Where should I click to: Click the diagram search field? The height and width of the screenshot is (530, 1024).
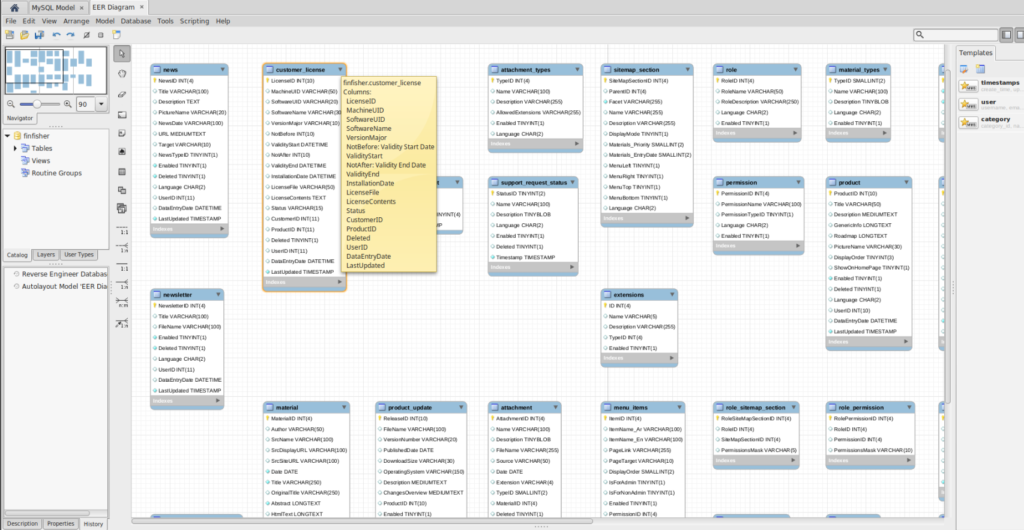[x=962, y=35]
